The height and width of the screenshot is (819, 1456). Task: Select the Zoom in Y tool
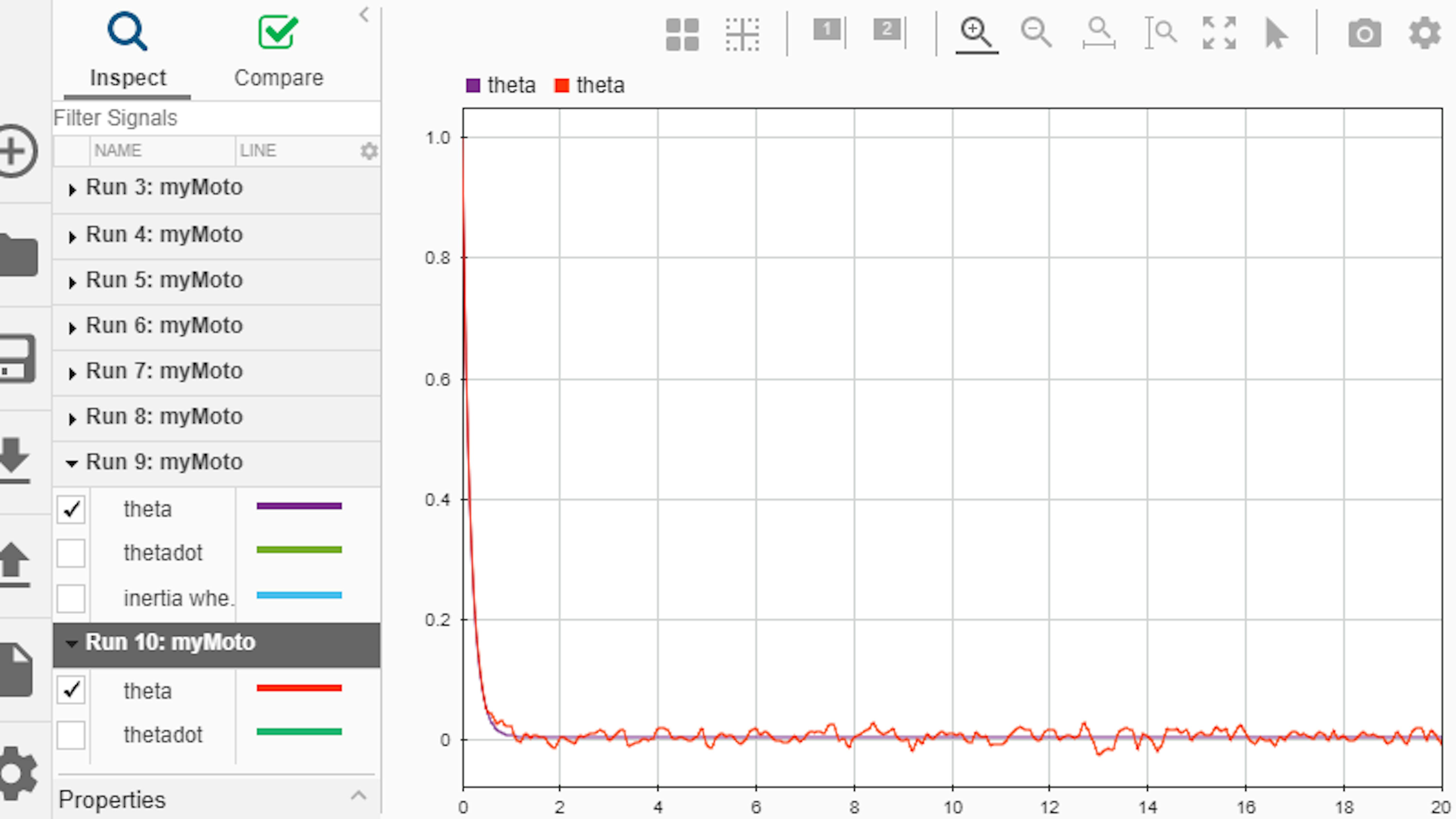point(1160,33)
